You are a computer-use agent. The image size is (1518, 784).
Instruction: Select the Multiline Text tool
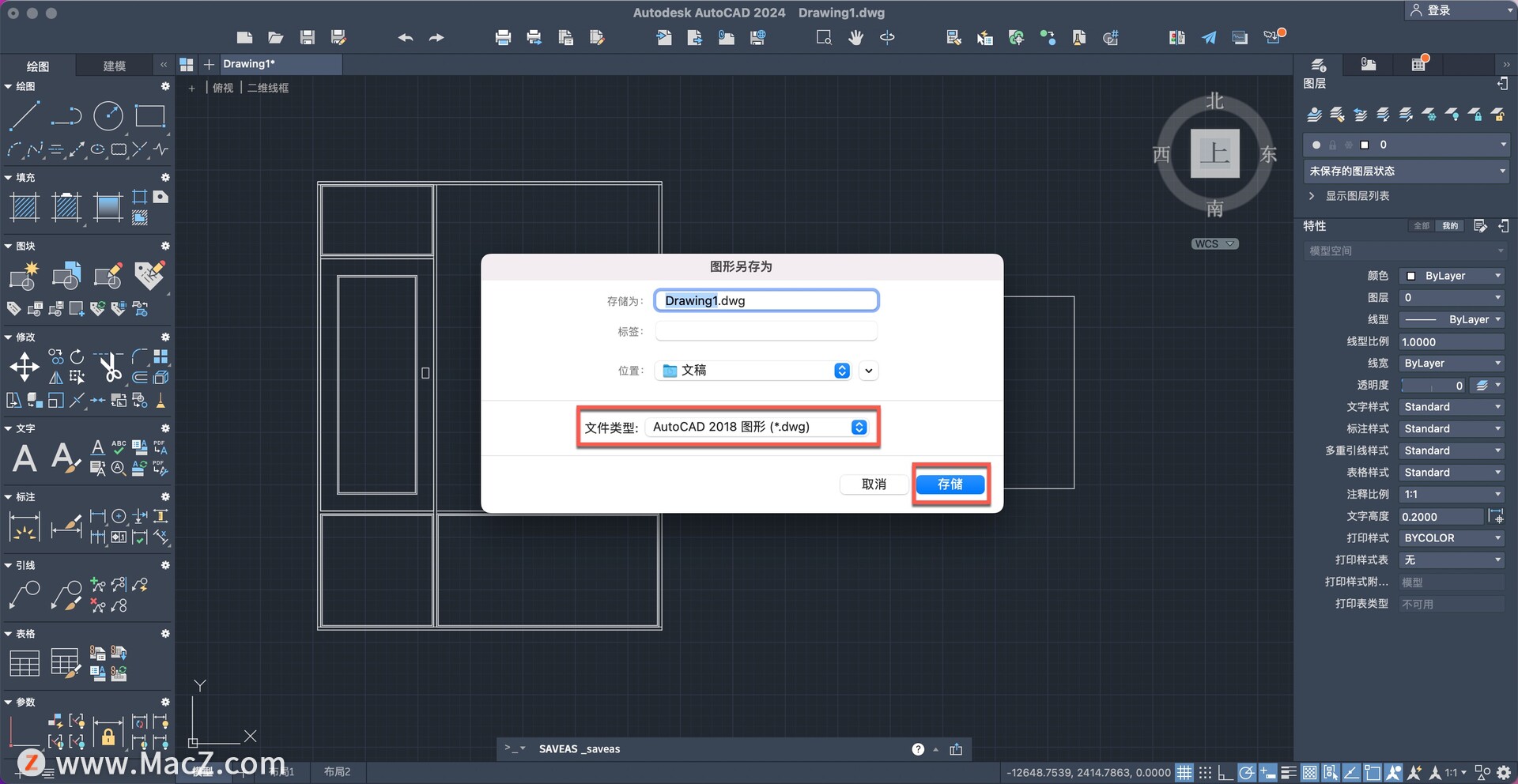(x=25, y=458)
